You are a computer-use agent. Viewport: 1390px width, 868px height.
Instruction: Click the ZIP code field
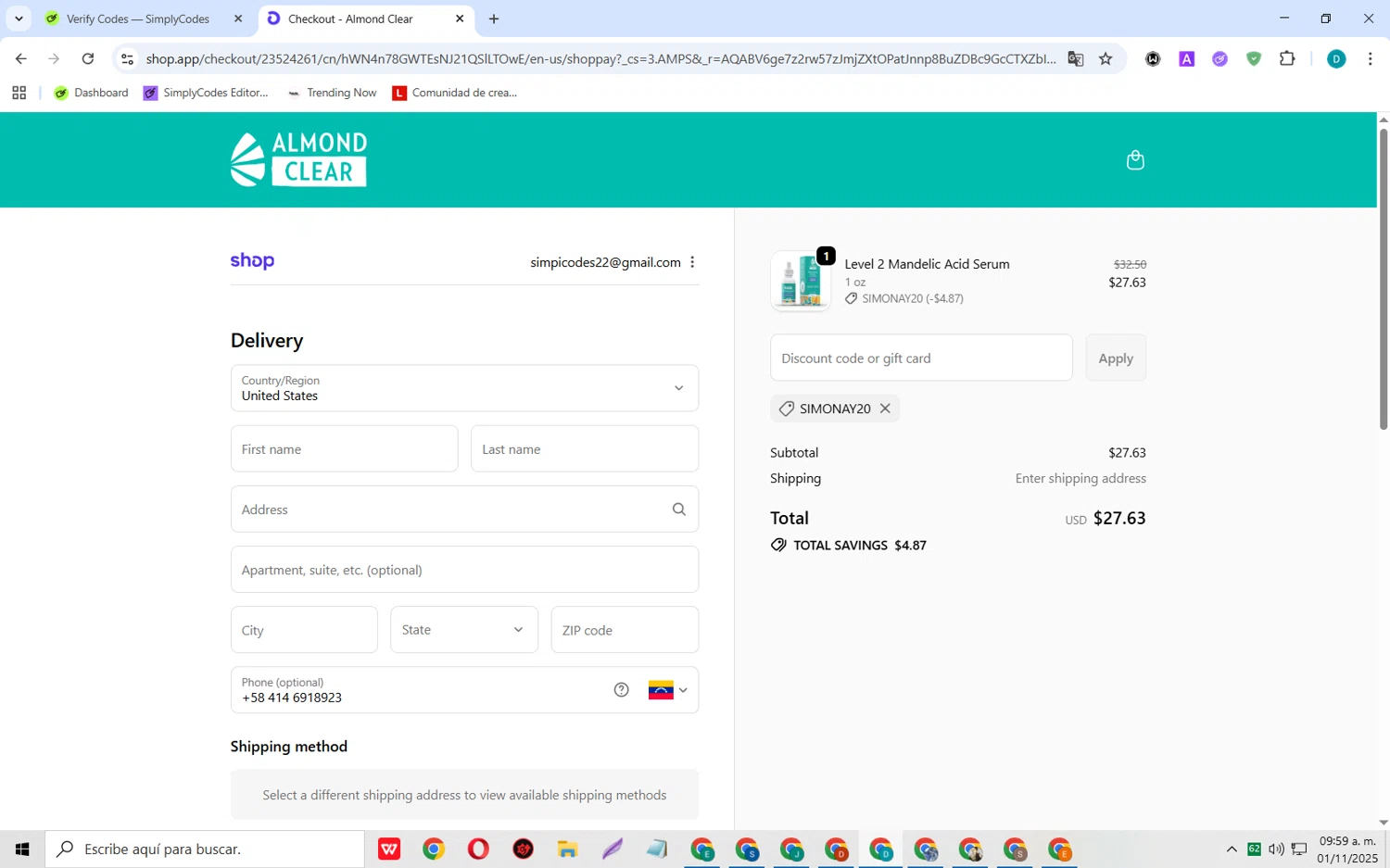[x=625, y=630]
